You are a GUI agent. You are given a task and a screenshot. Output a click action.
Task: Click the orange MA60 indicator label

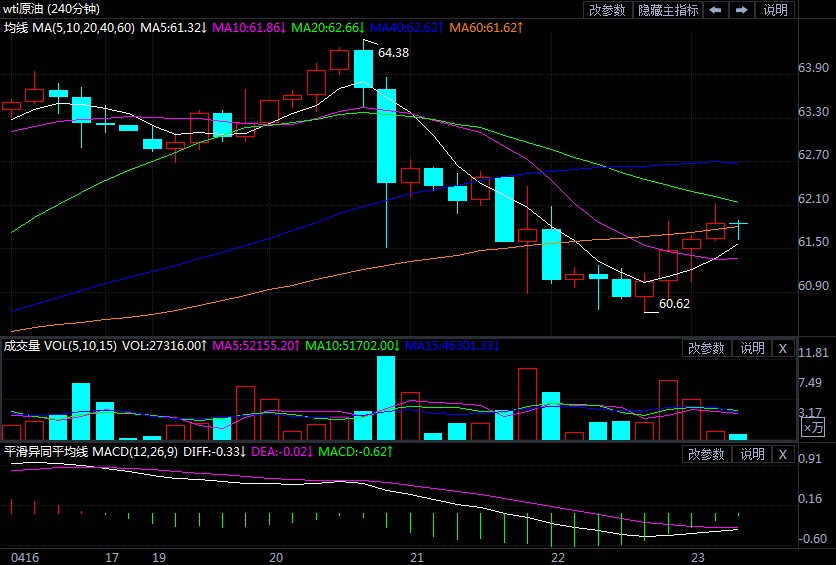(483, 27)
